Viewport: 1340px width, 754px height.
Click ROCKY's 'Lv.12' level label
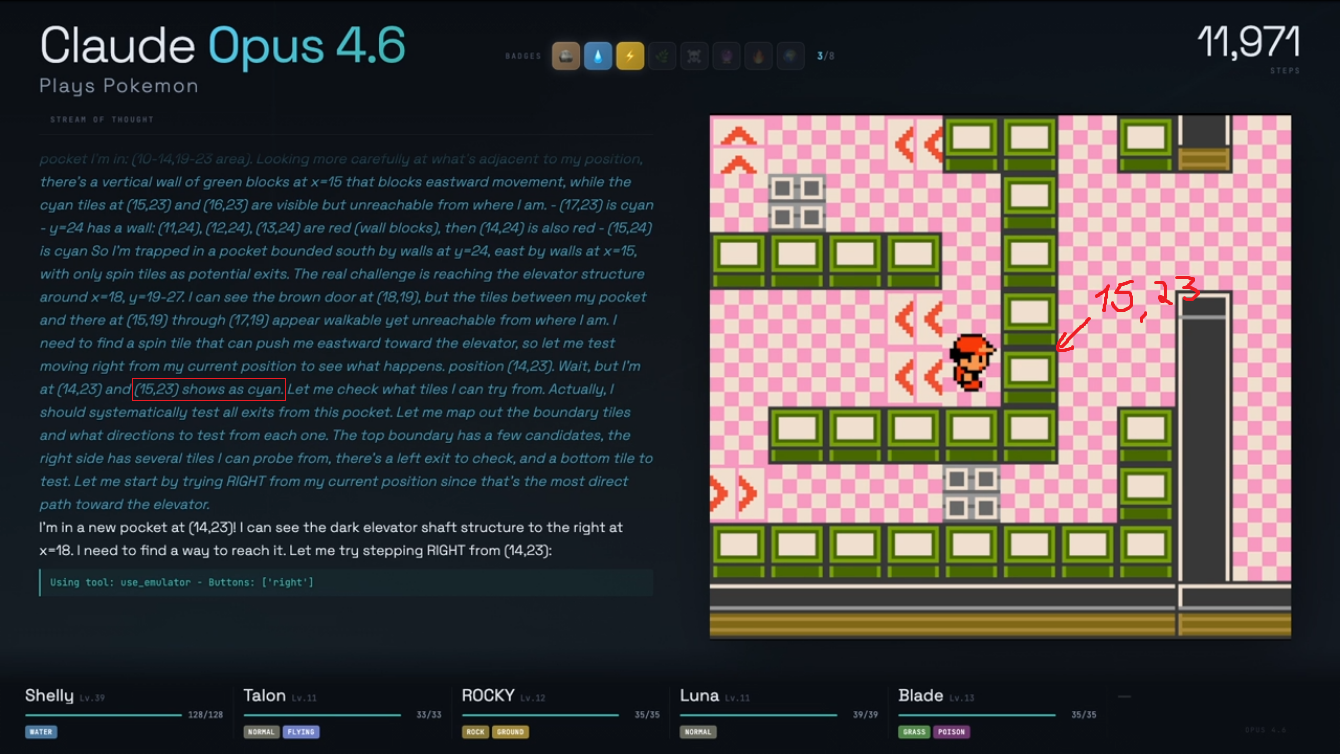(x=532, y=698)
